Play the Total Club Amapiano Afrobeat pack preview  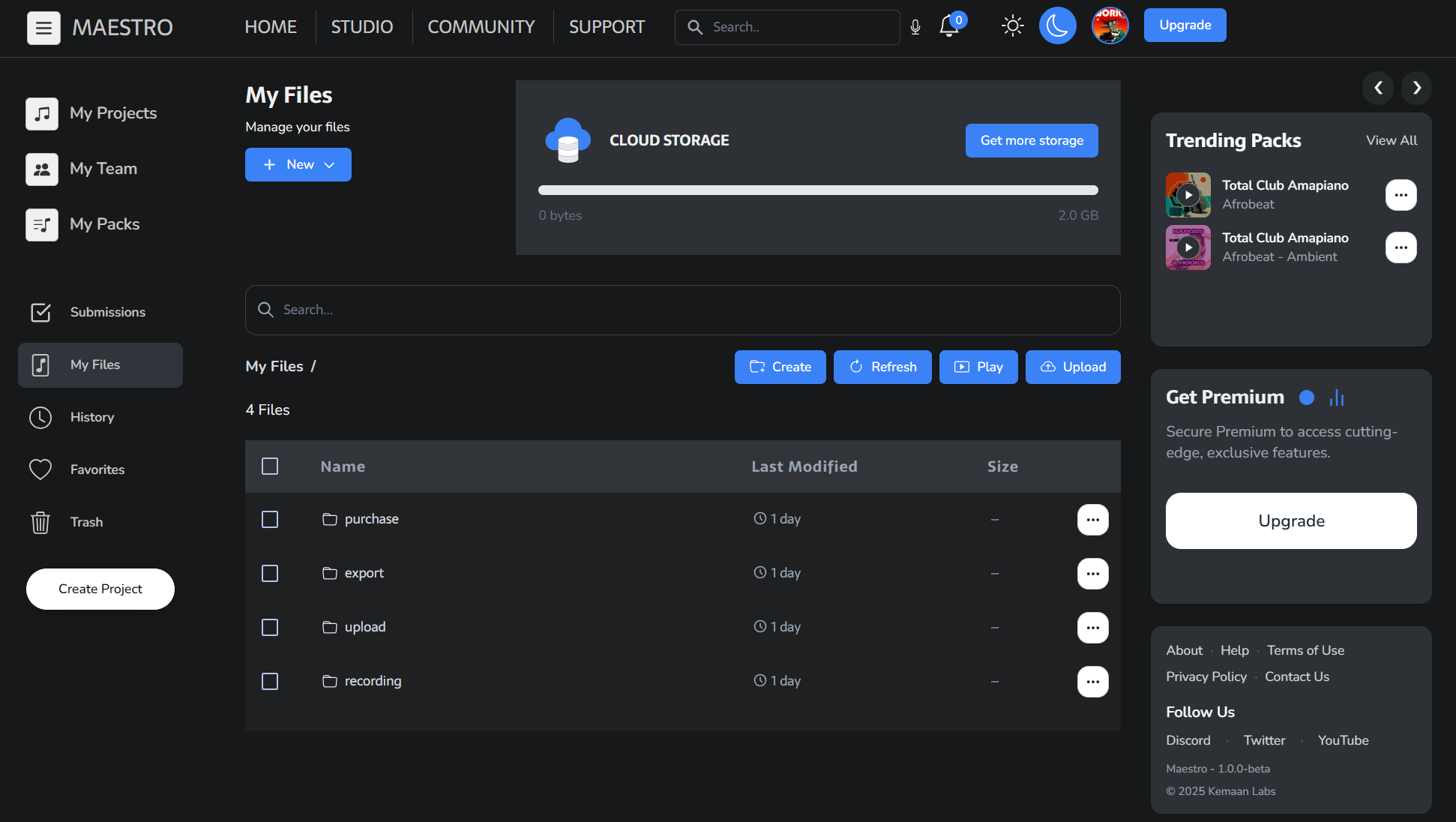click(x=1188, y=194)
